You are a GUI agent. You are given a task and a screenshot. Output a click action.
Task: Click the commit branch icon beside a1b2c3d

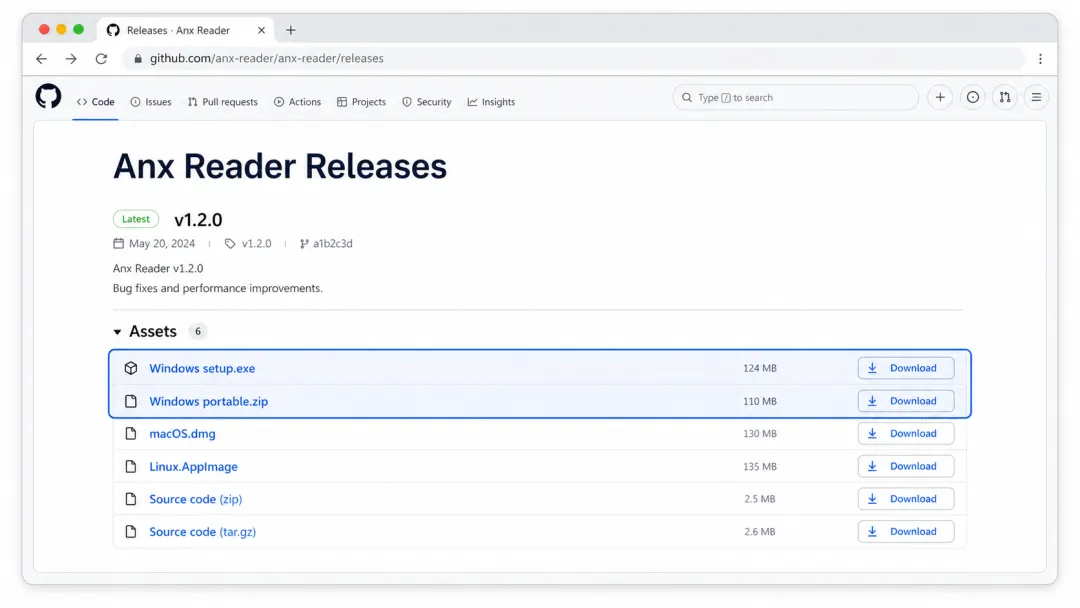pos(304,244)
